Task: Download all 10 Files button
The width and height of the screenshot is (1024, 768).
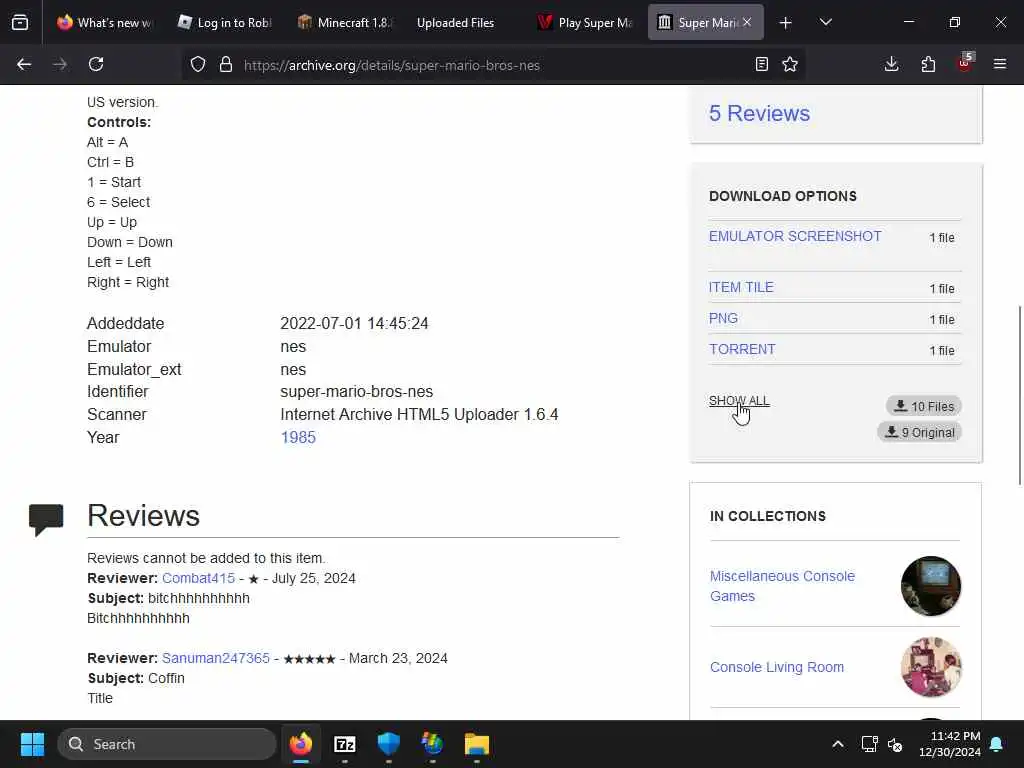Action: (x=923, y=406)
